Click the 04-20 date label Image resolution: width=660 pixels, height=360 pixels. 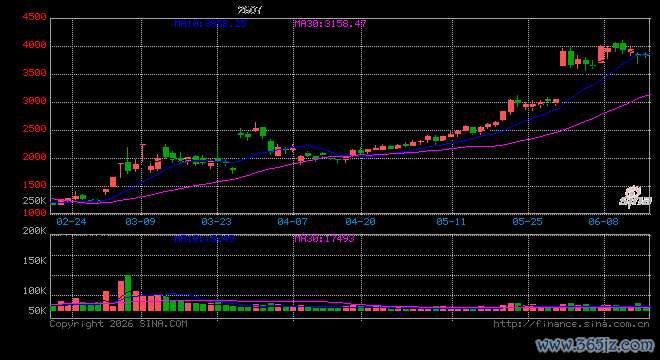tap(361, 221)
